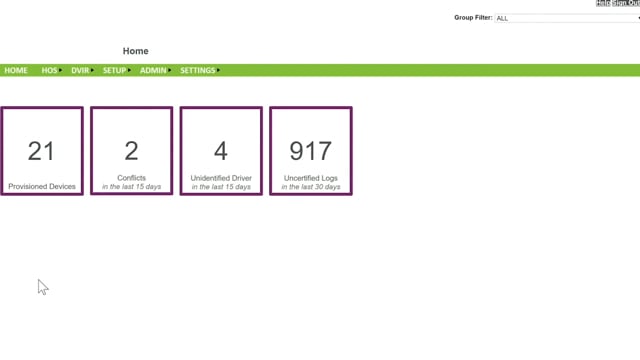
Task: Click the Help link
Action: (603, 3)
